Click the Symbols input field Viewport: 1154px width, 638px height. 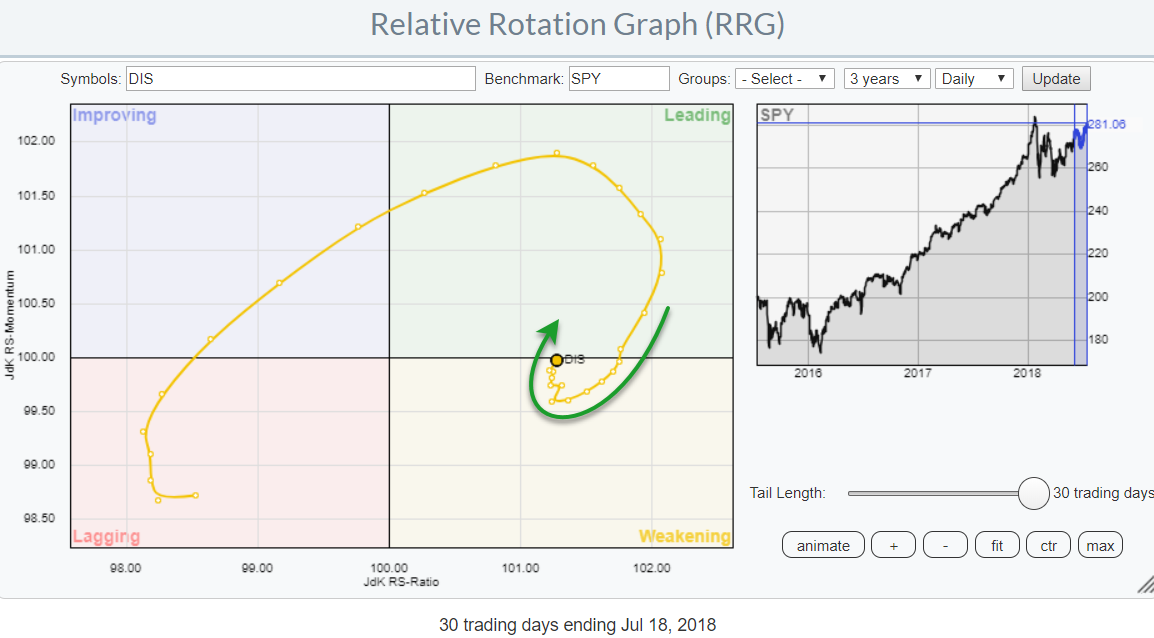[300, 79]
